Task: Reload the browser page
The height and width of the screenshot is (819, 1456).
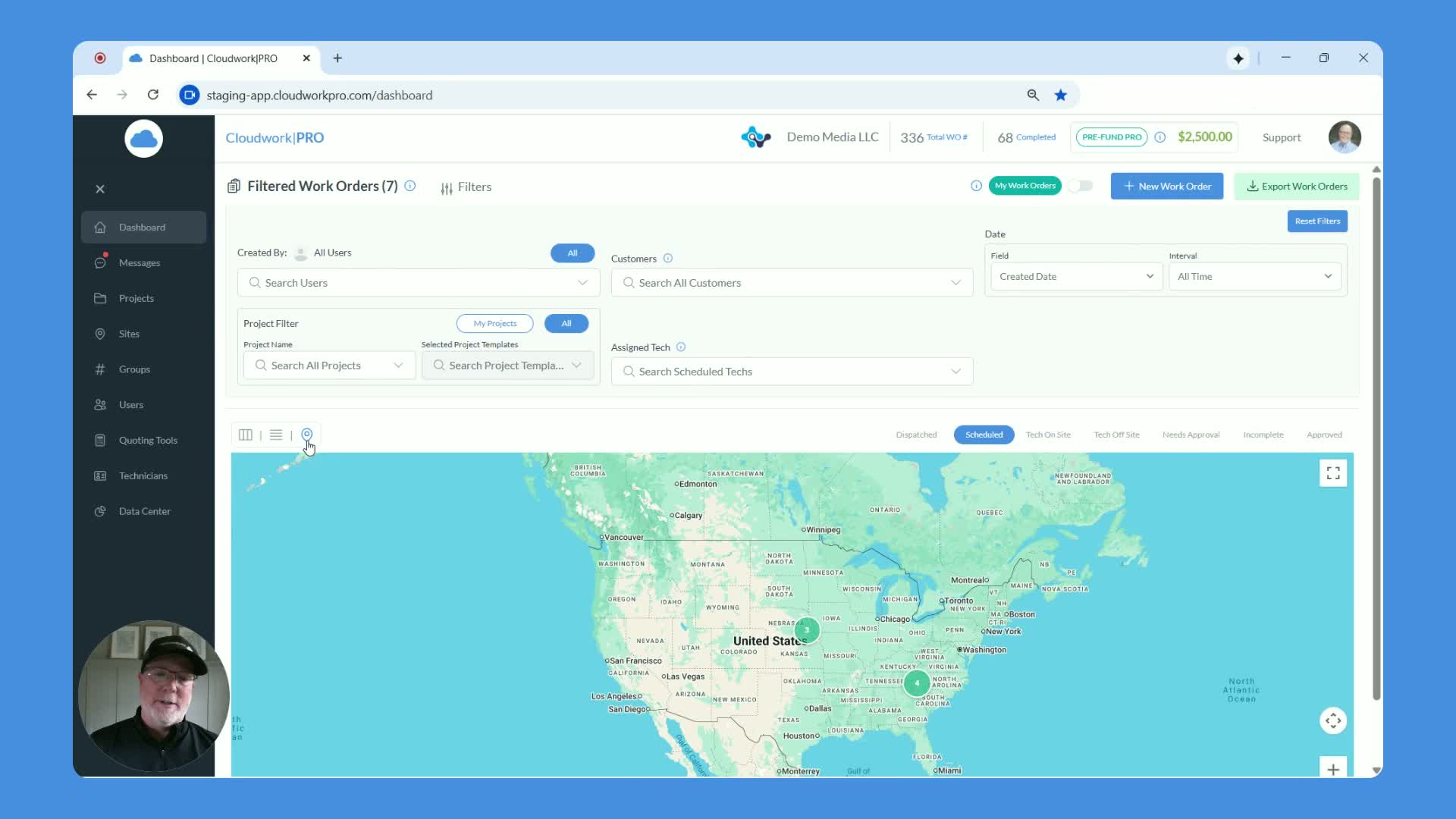Action: point(153,96)
